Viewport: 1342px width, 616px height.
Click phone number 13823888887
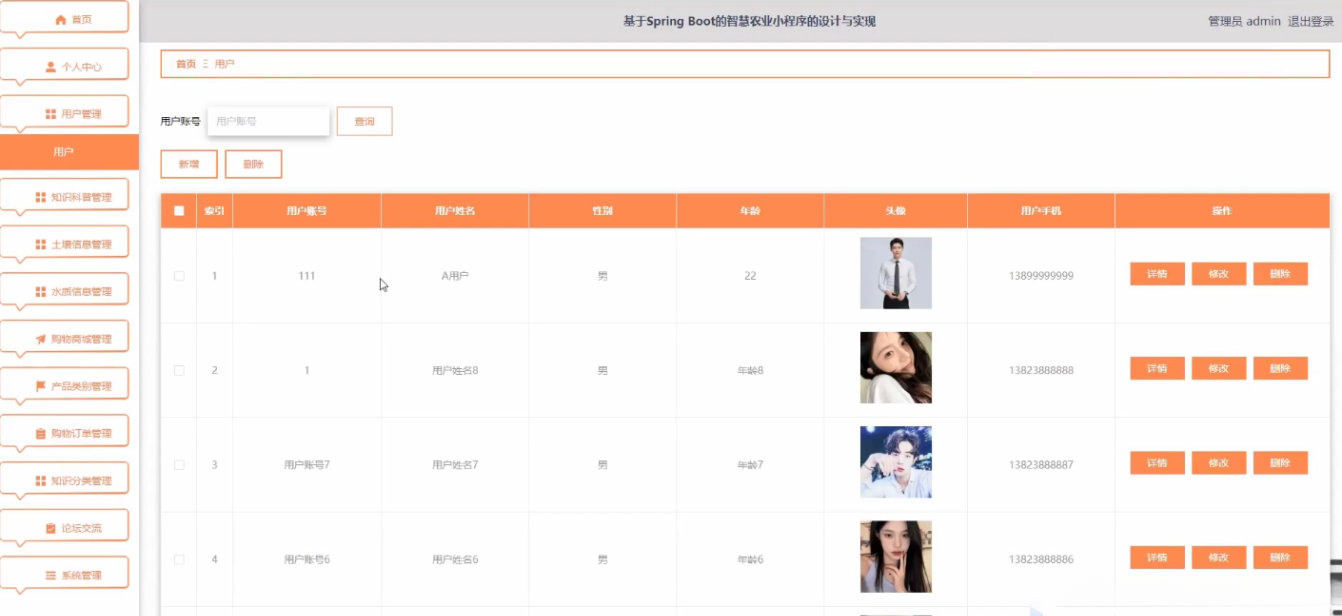(1041, 465)
